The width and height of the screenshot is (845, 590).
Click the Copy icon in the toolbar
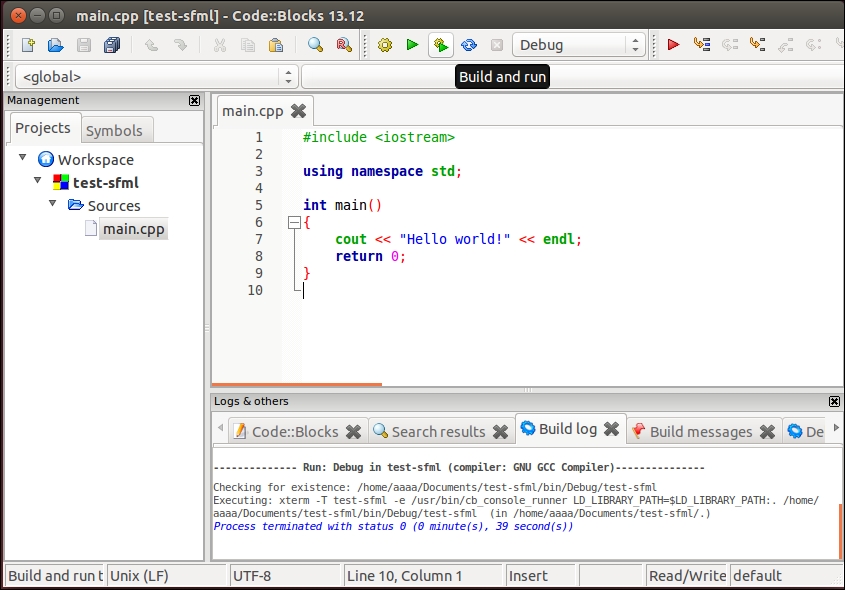click(x=247, y=45)
